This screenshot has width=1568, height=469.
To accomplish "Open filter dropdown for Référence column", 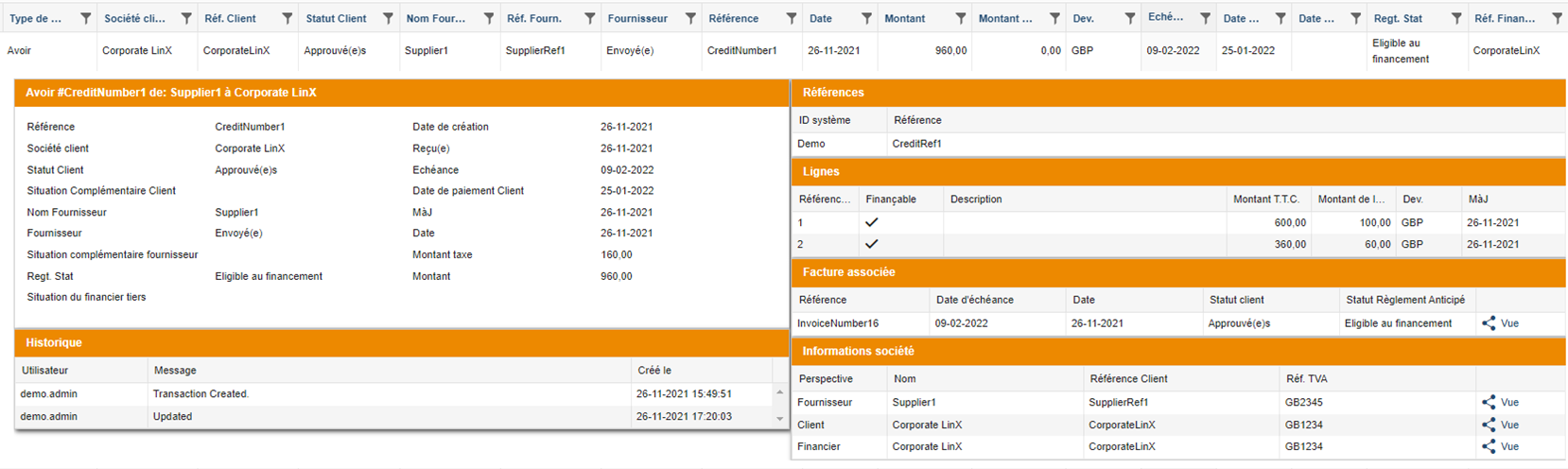I will point(792,18).
